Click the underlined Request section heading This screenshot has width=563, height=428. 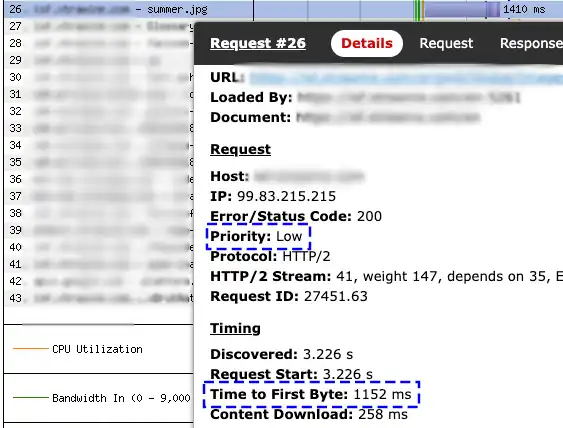[x=240, y=149]
